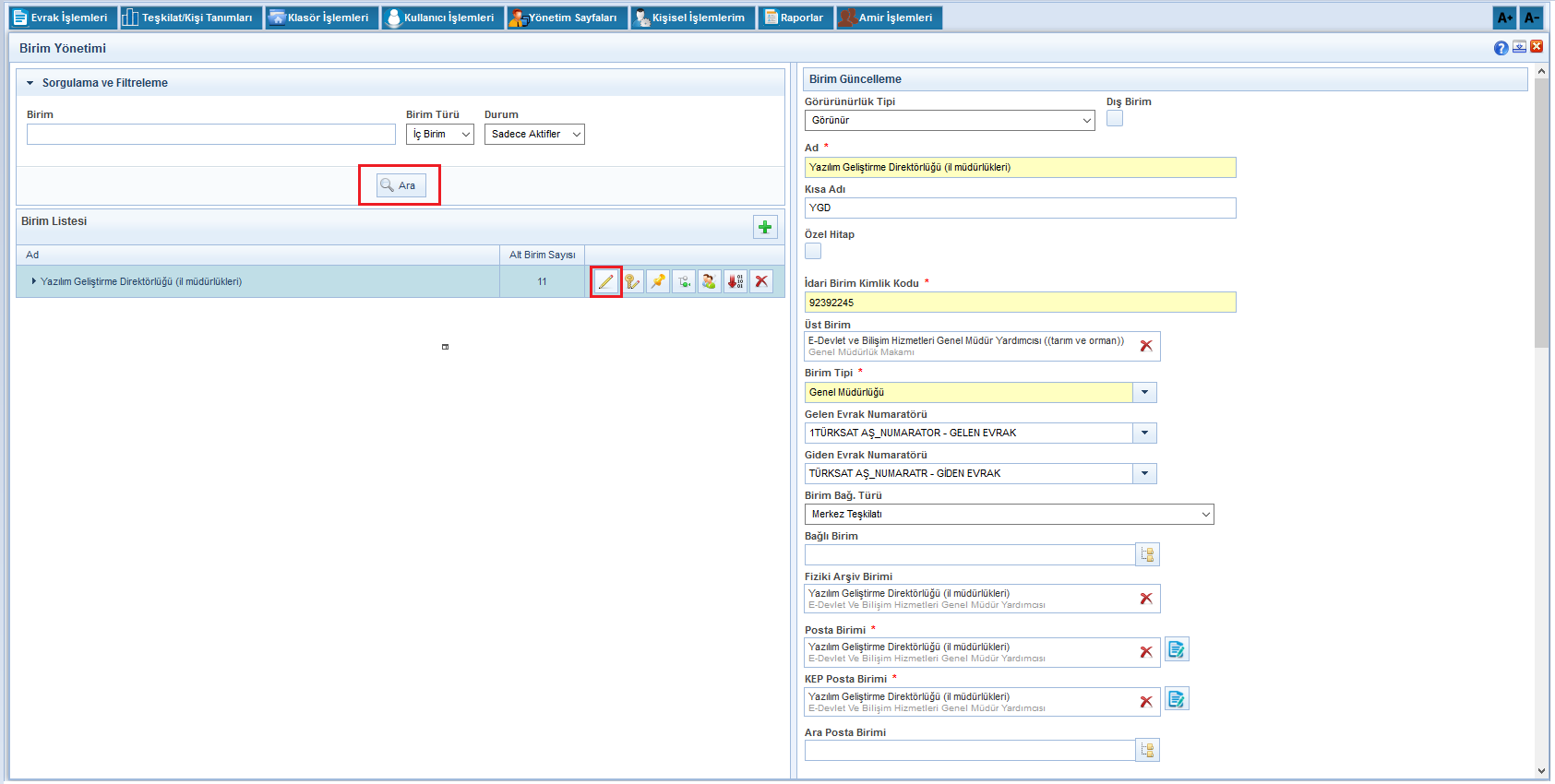Click the Birim search input field
Screen dimensions: 1555x784
[210, 135]
